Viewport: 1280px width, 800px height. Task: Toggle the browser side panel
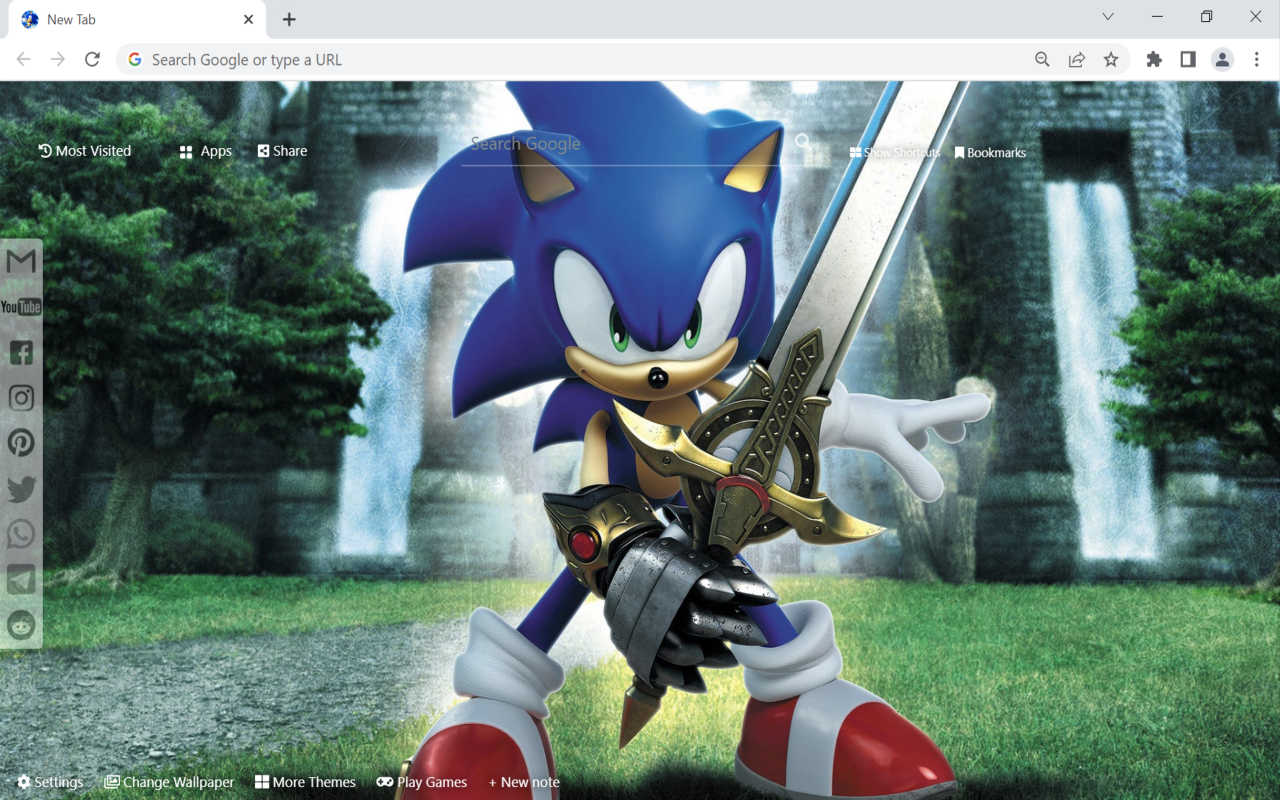1188,60
